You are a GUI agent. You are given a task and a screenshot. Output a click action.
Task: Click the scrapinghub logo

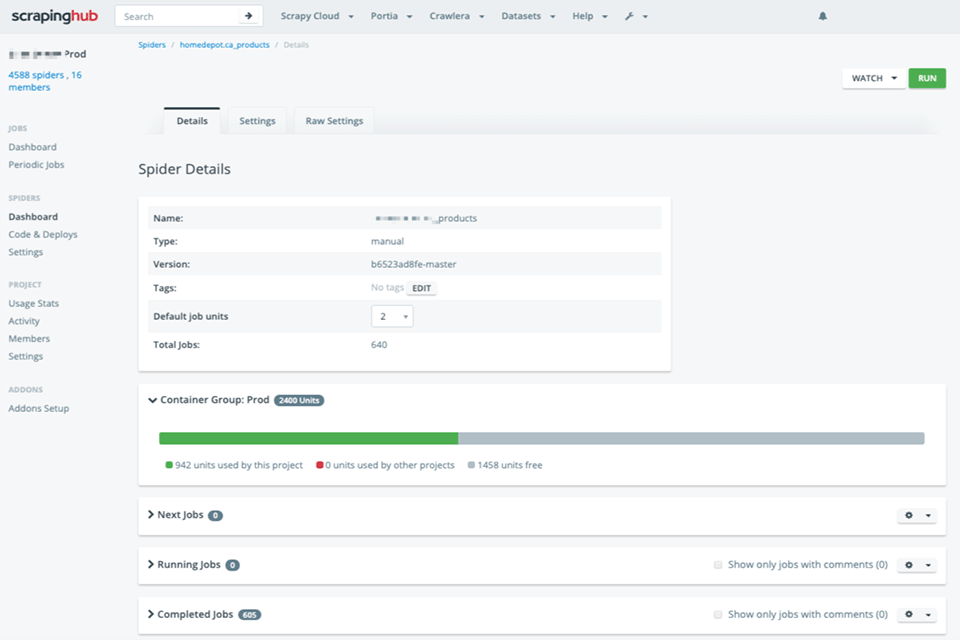54,16
